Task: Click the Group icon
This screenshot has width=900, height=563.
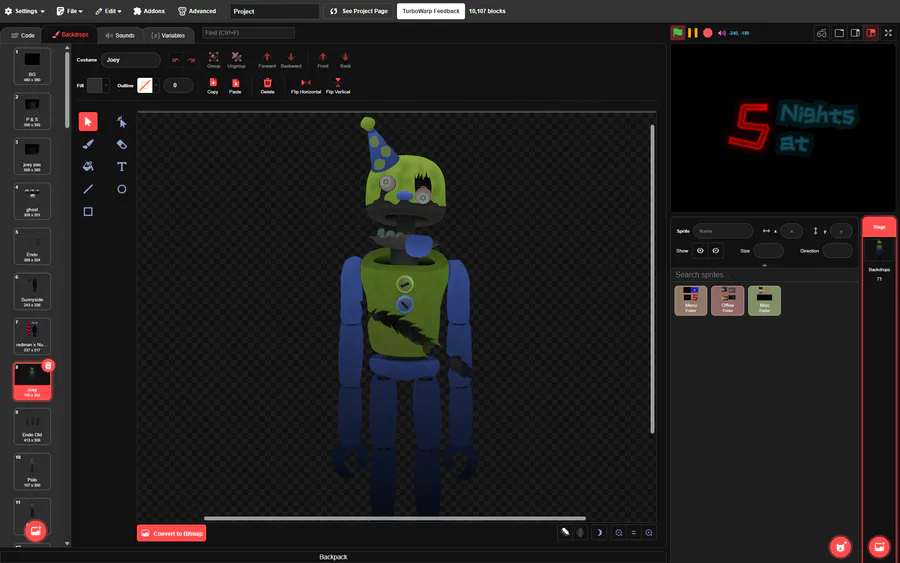Action: tap(214, 60)
